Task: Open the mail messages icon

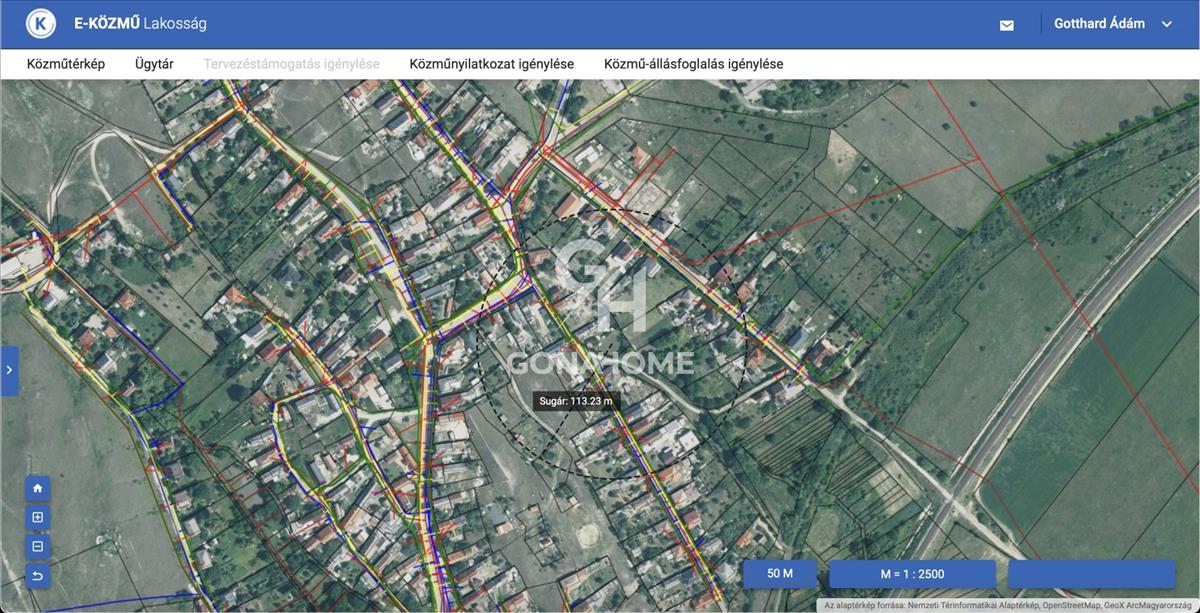Action: point(1006,25)
